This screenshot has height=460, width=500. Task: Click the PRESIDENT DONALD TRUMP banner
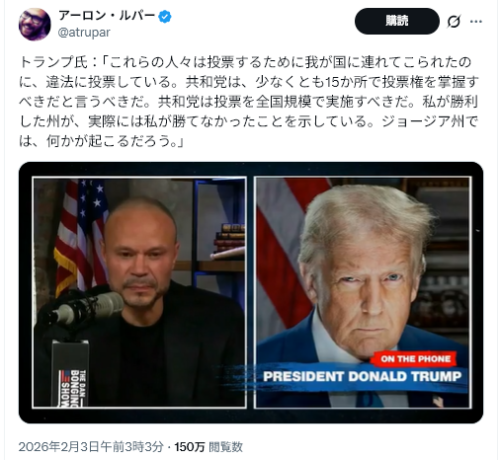(362, 377)
